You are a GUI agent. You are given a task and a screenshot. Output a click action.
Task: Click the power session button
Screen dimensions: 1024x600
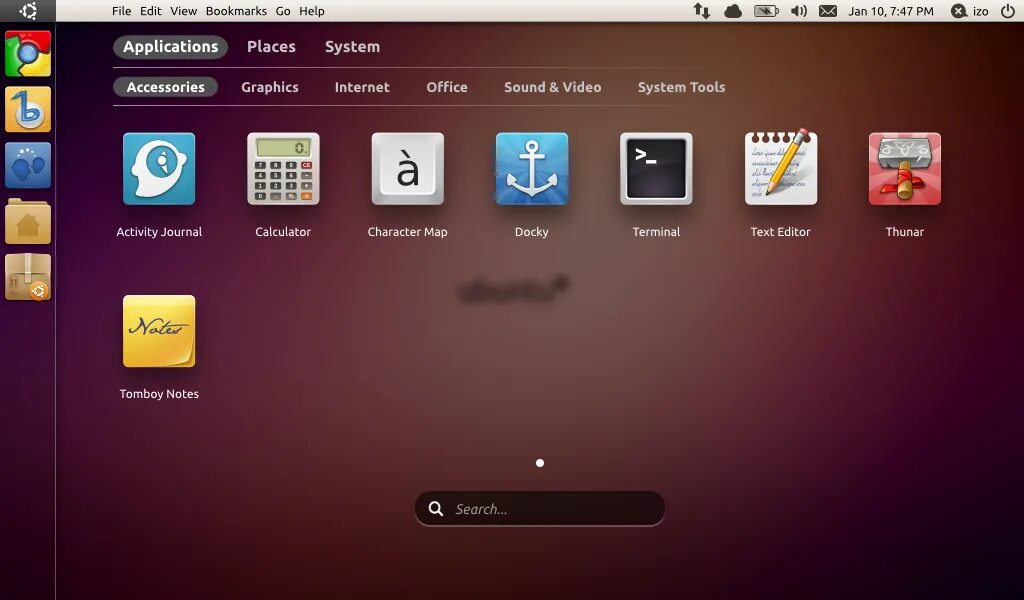point(1008,10)
